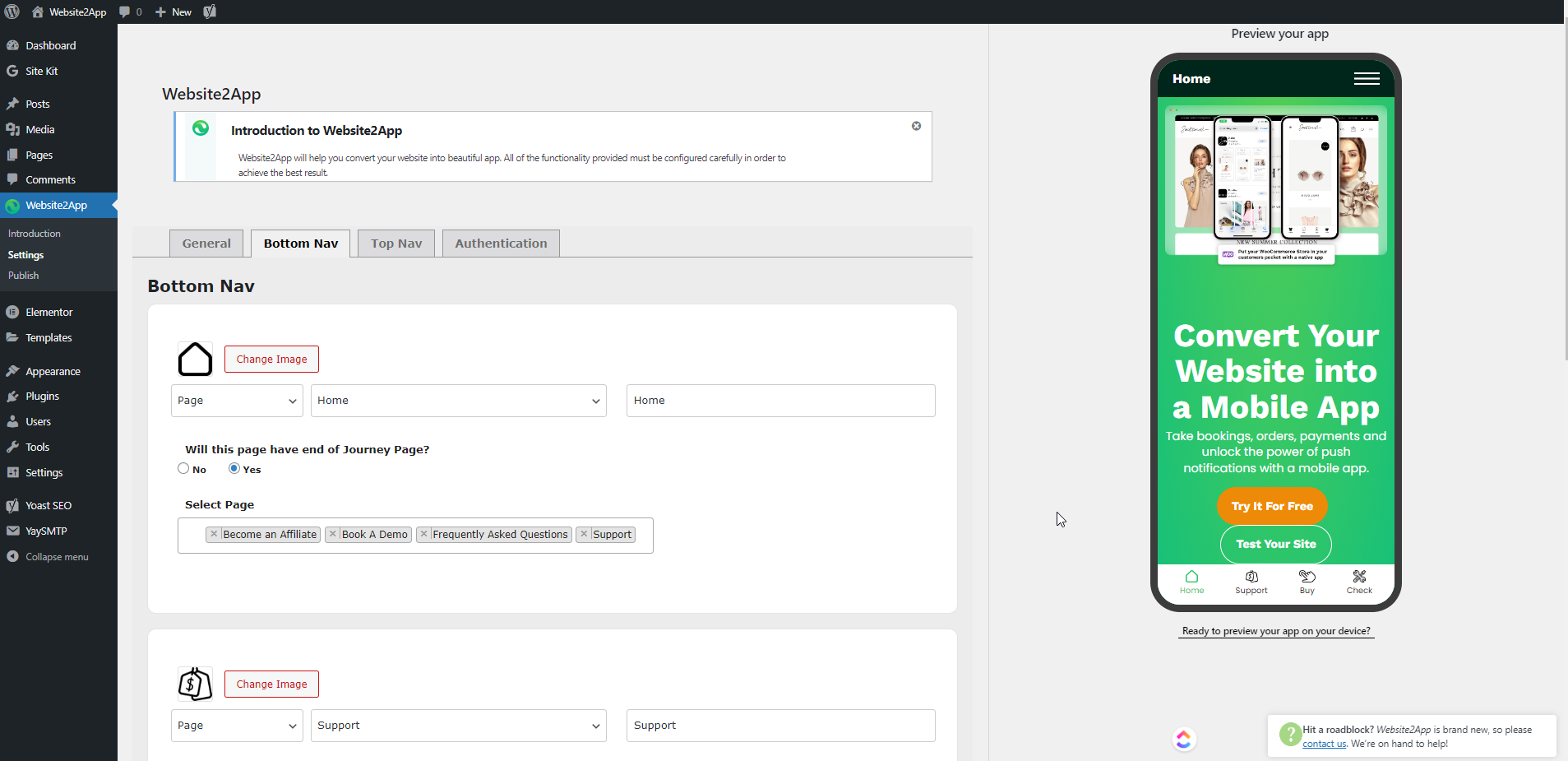
Task: Open the Home page selection dropdown
Action: pos(459,401)
